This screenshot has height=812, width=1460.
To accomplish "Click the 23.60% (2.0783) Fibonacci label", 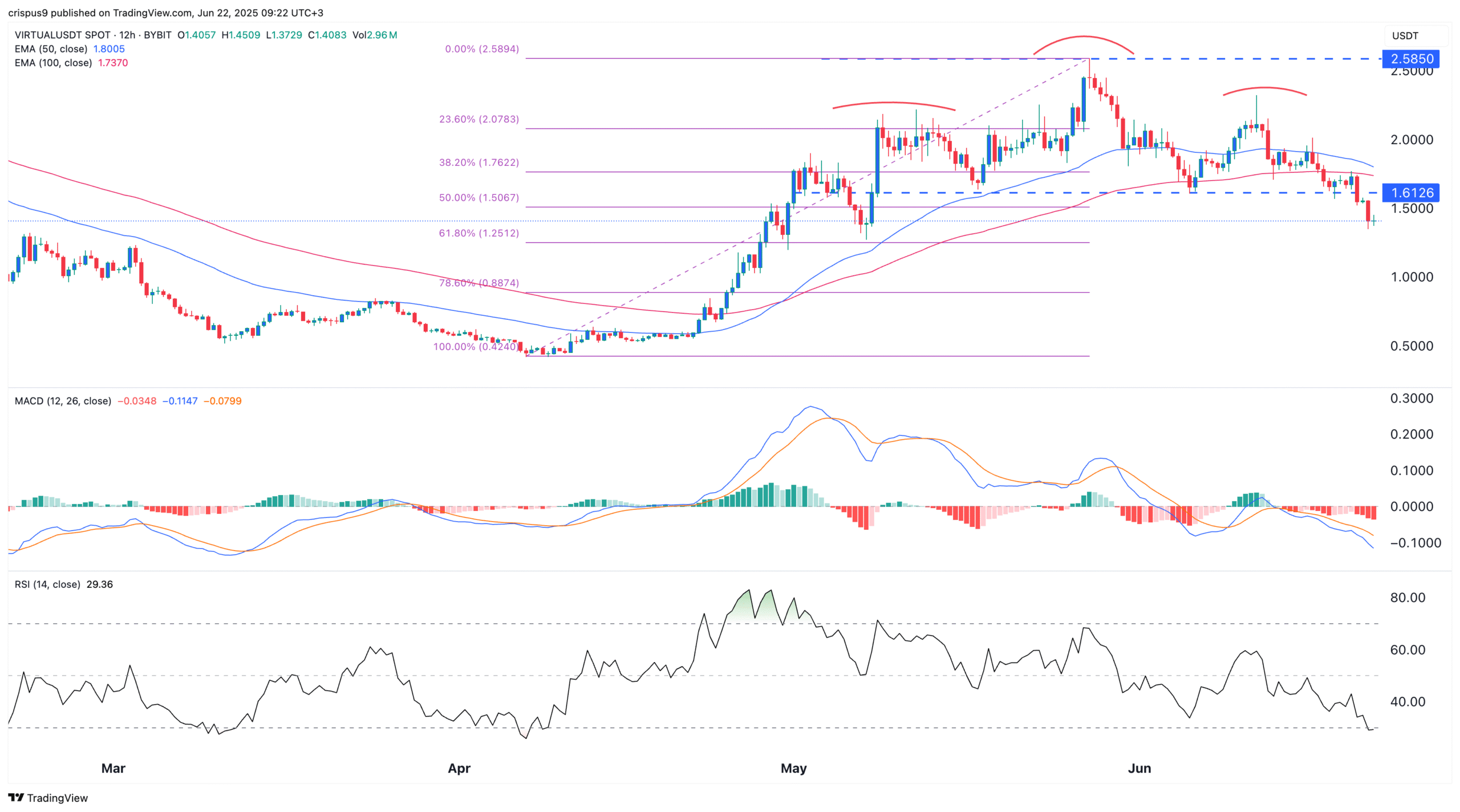I will [x=478, y=119].
